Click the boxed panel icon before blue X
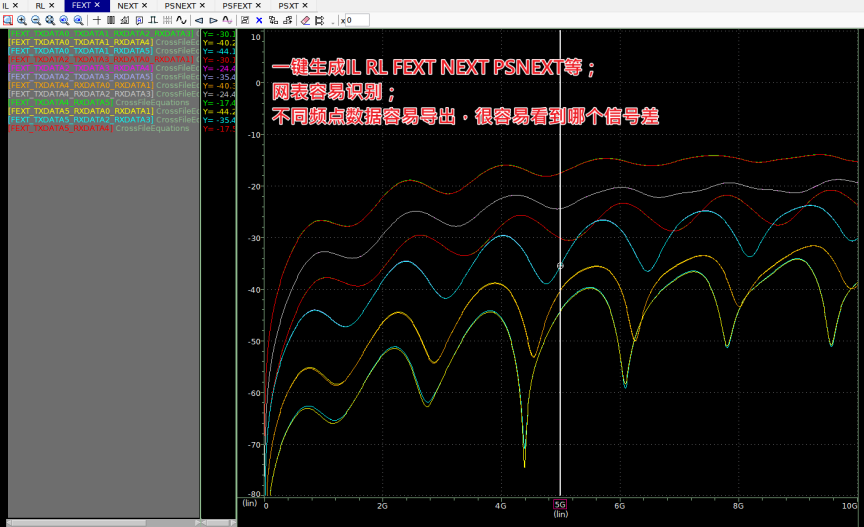Viewport: 864px width, 527px height. pos(245,20)
